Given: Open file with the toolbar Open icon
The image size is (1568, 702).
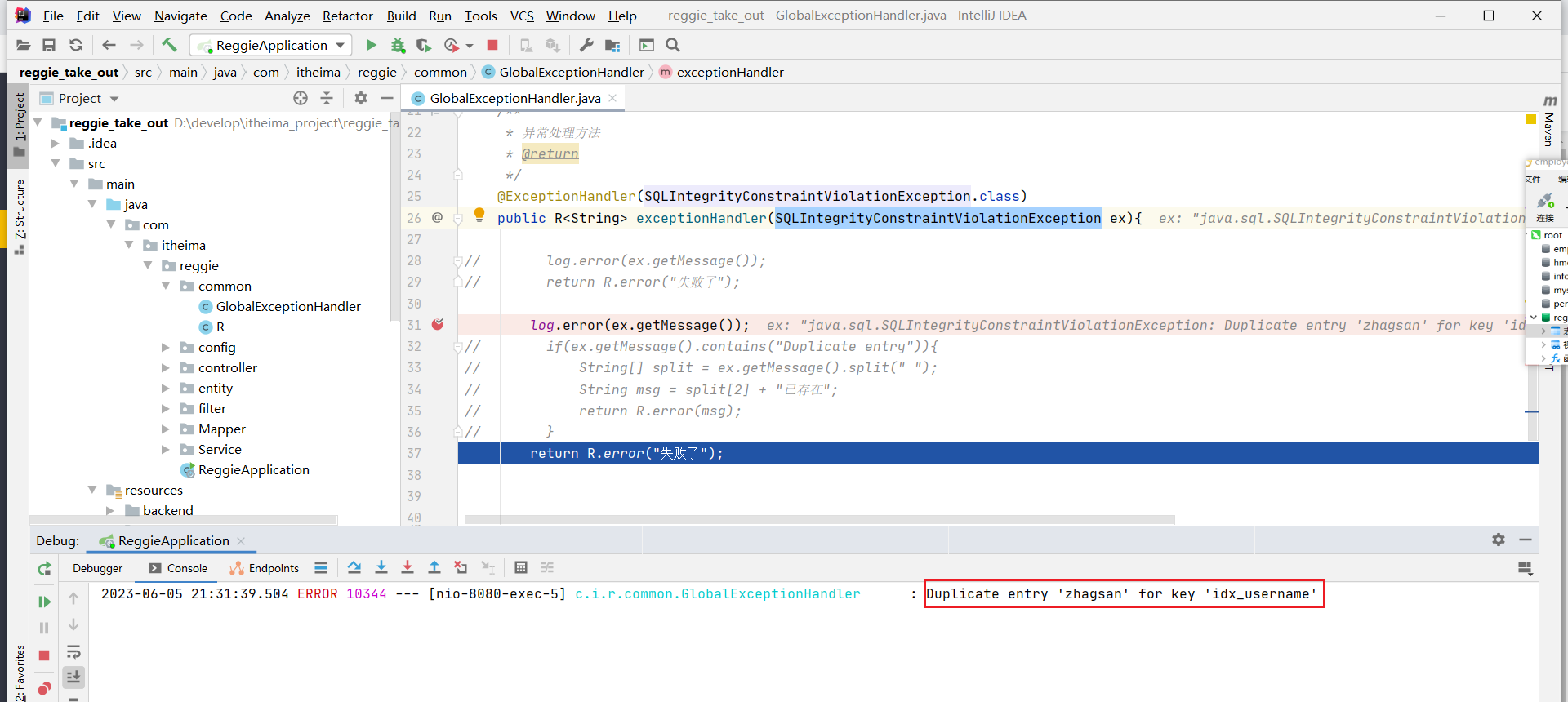Looking at the screenshot, I should [23, 45].
